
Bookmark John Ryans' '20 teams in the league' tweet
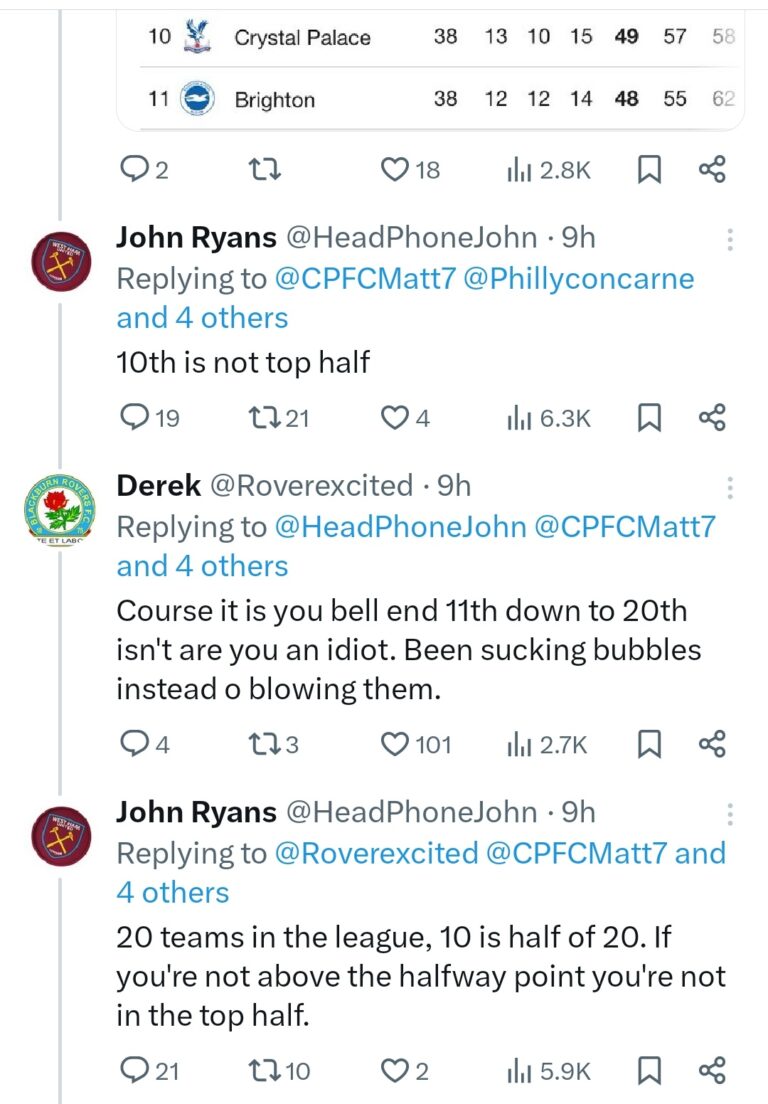tap(652, 1070)
